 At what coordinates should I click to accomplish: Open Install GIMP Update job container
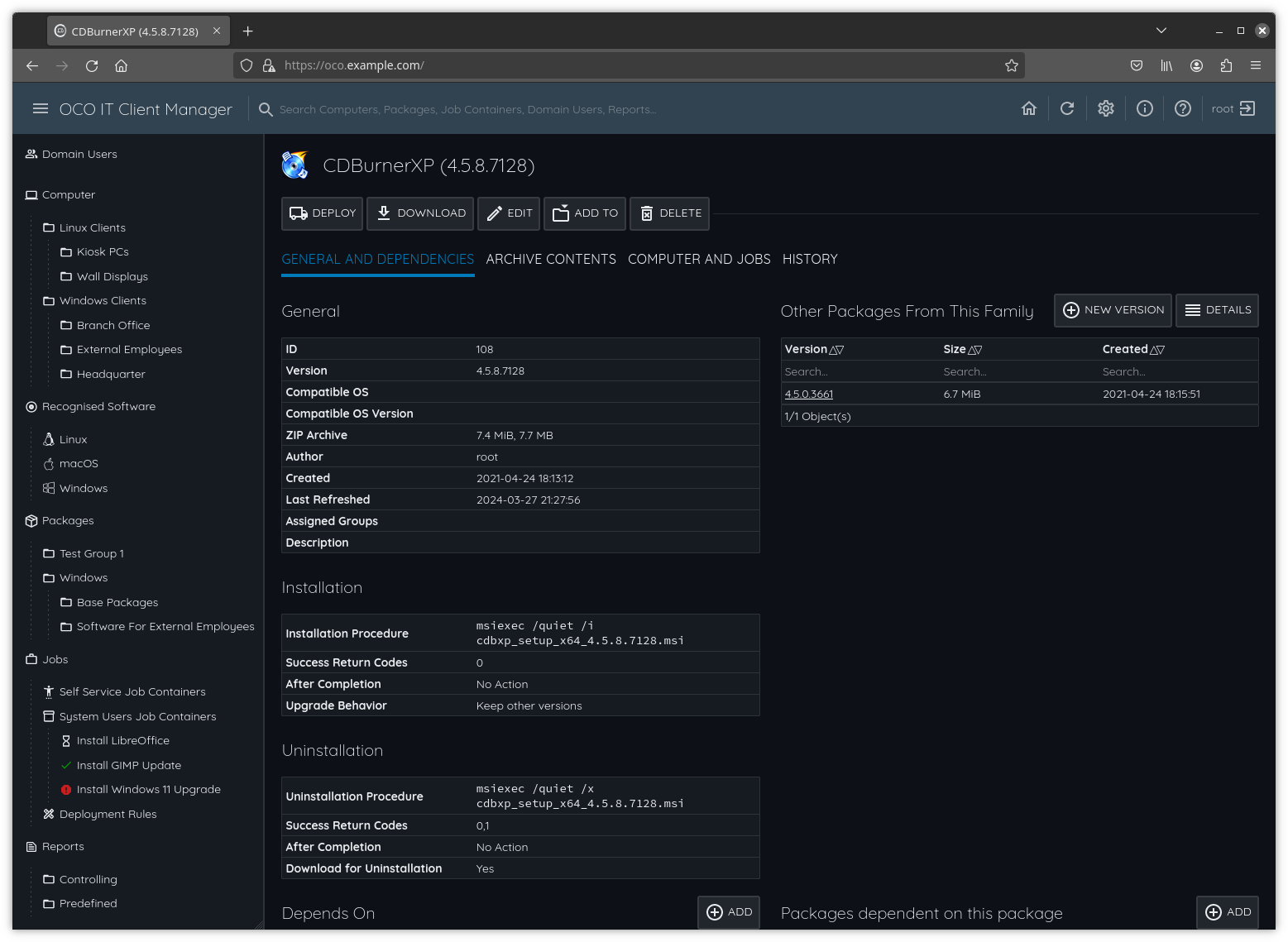tap(121, 766)
